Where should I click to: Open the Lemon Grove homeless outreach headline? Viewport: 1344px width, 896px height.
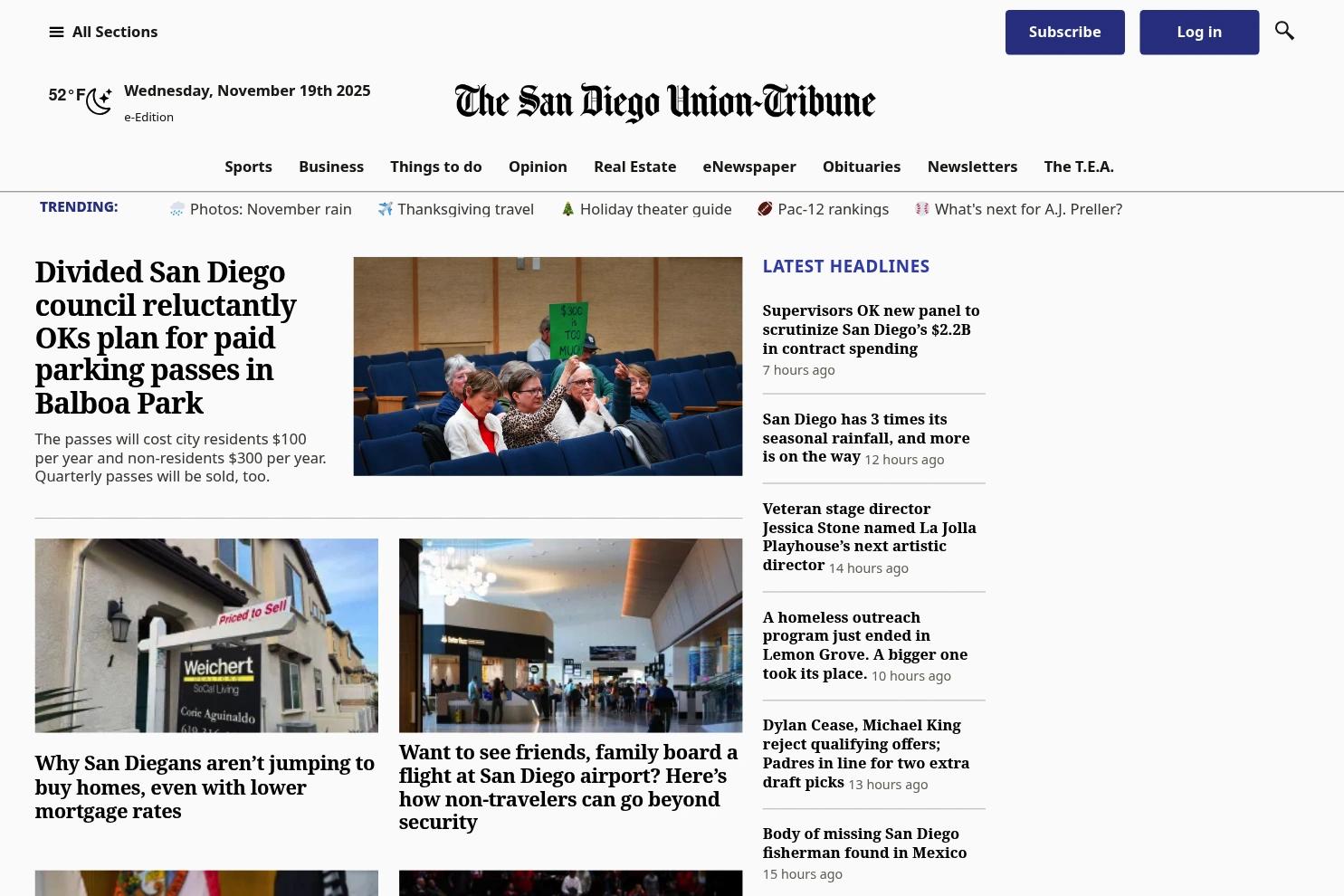[865, 645]
